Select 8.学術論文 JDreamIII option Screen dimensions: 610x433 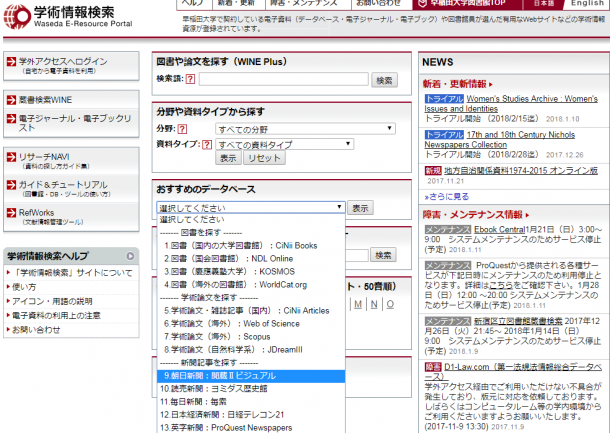(251, 350)
